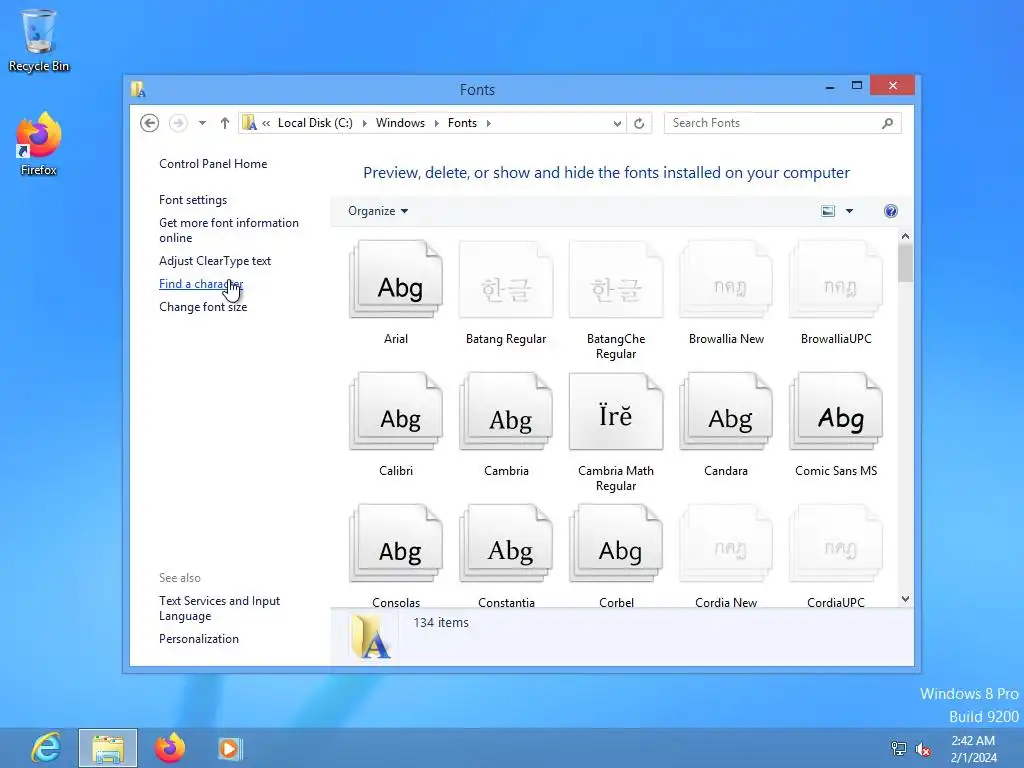Expand the view options dropdown arrow
Image resolution: width=1024 pixels, height=768 pixels.
850,211
